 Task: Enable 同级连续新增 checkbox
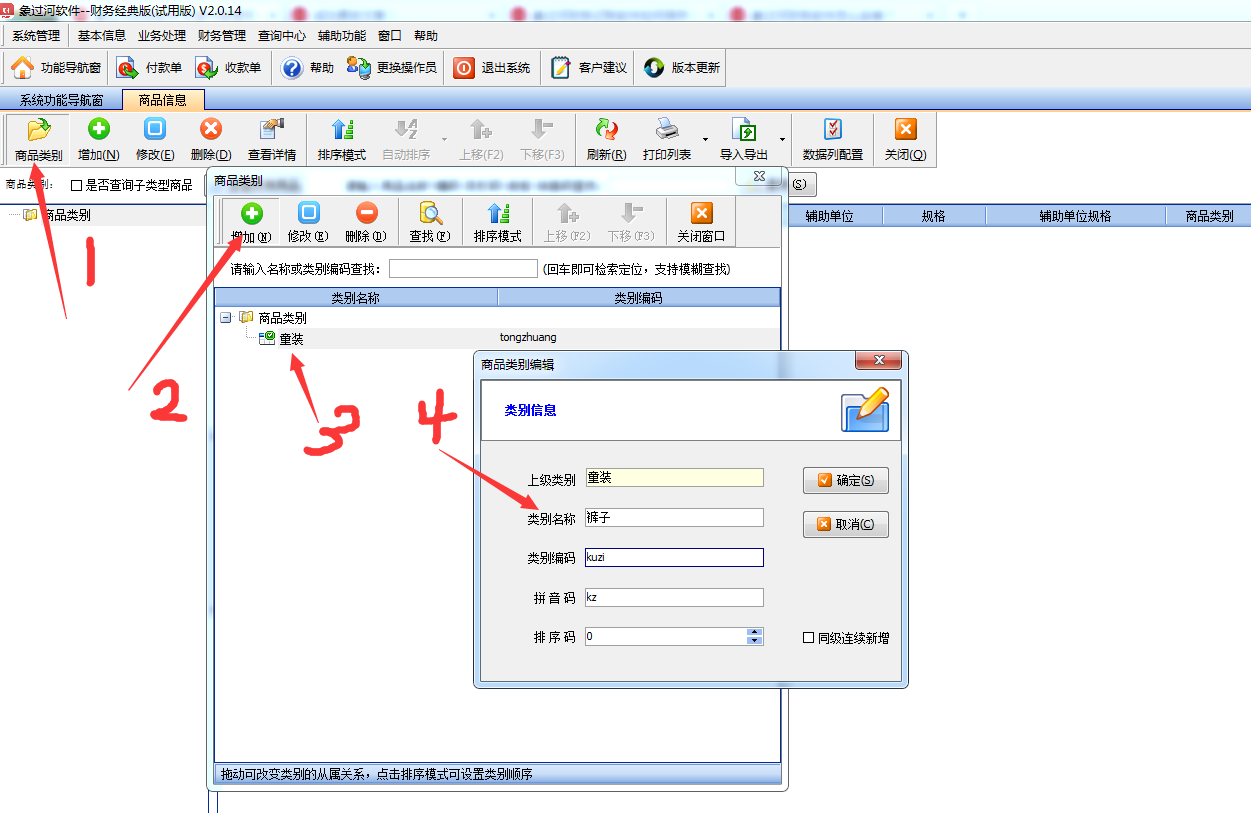pos(808,638)
